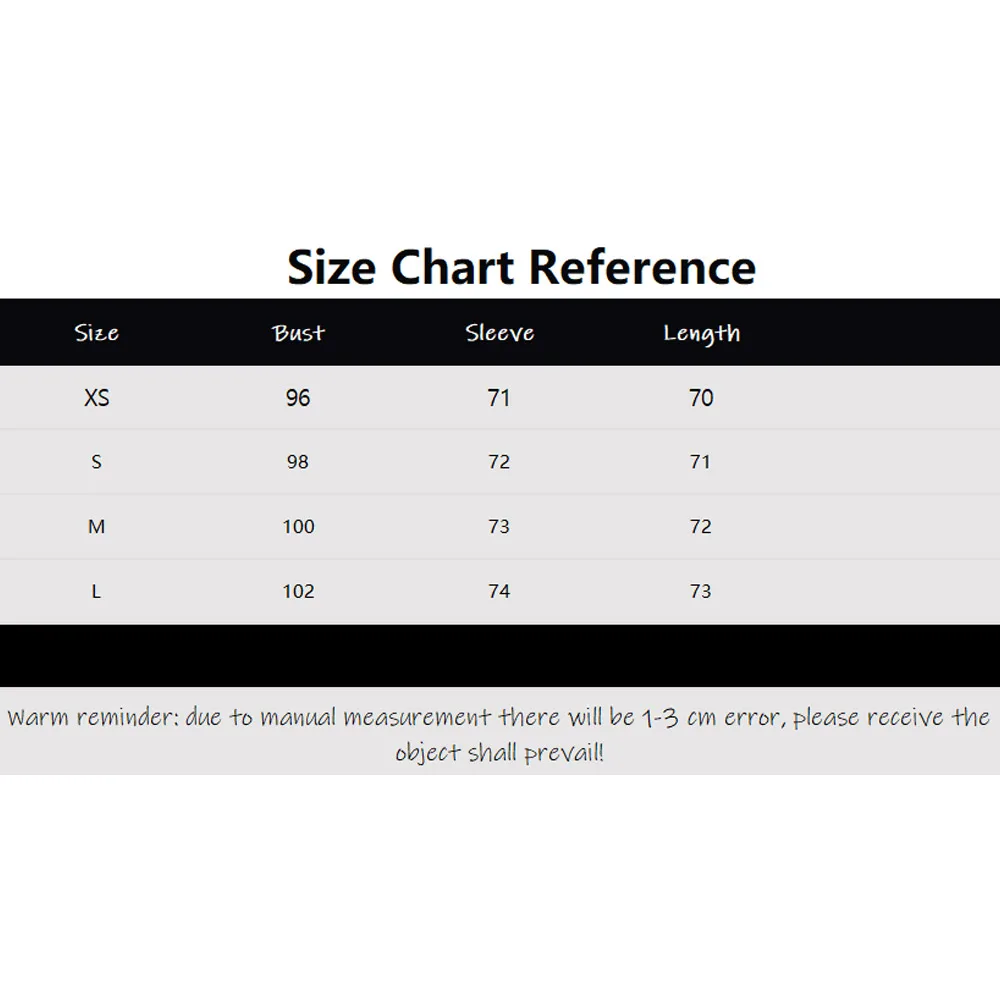Click the length value for size S
The image size is (1000, 1000).
coord(701,462)
